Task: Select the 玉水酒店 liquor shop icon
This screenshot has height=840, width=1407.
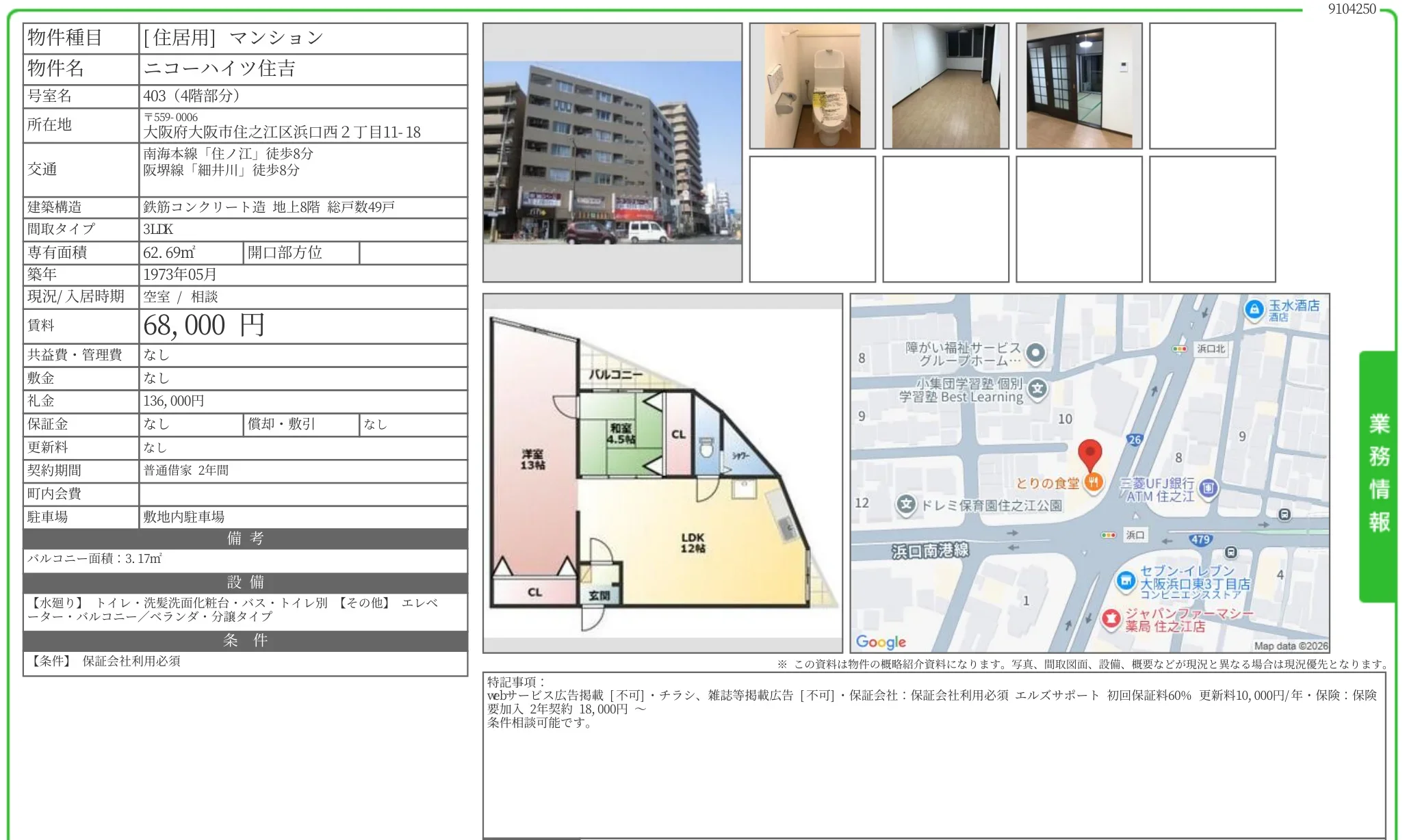Action: click(1254, 309)
